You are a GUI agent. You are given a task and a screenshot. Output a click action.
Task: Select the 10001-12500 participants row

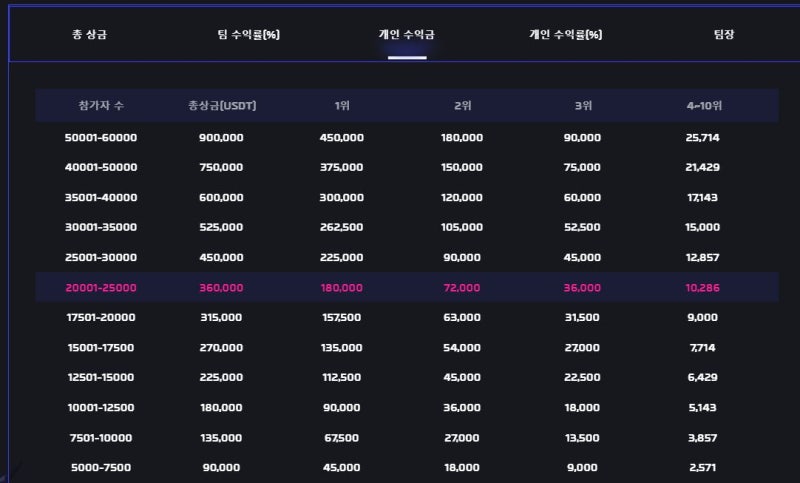(x=407, y=408)
